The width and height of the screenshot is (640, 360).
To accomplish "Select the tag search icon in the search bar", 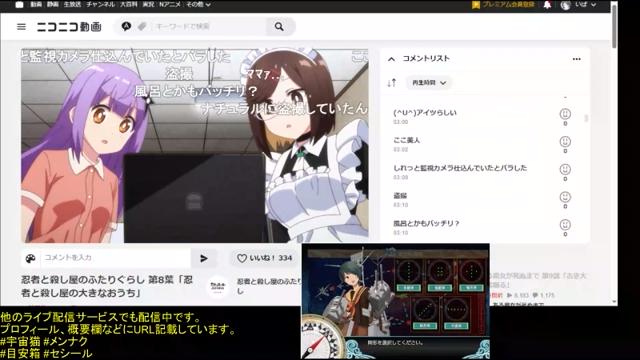I will coord(142,27).
